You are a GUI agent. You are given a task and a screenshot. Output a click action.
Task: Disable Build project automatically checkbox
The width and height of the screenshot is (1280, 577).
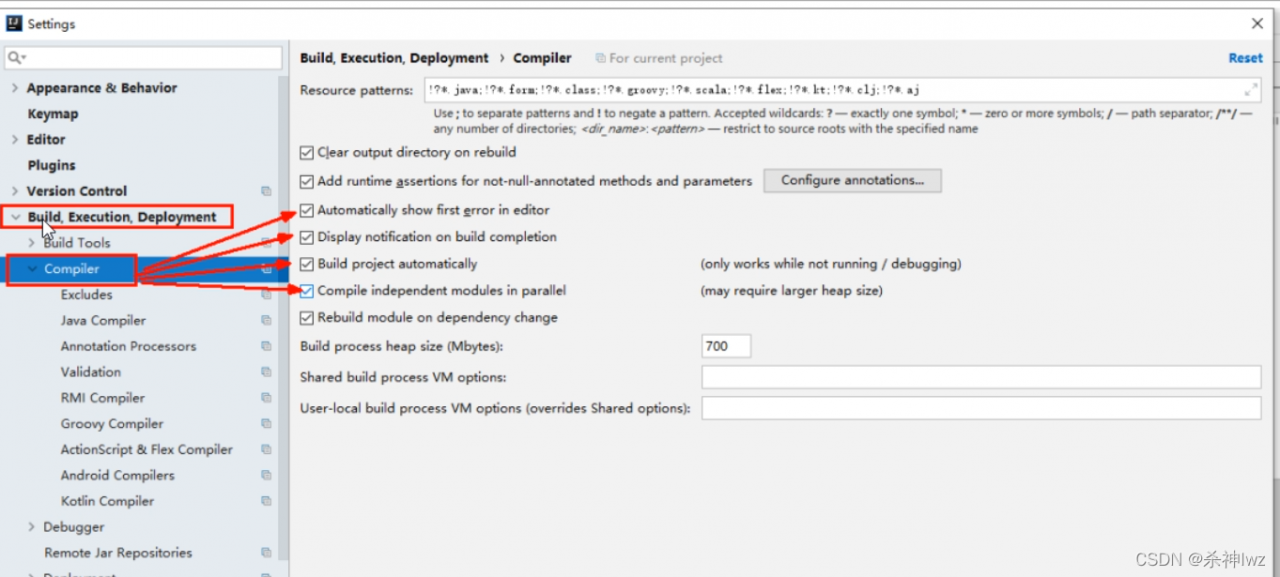(307, 265)
